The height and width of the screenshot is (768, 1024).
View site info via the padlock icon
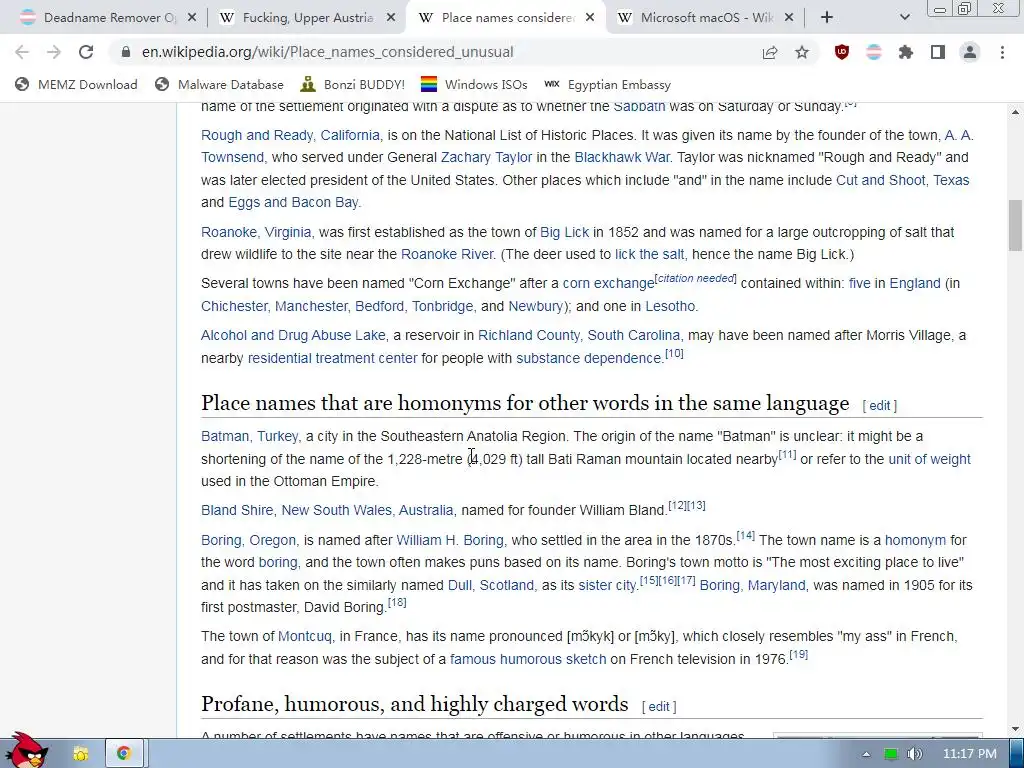(x=126, y=52)
